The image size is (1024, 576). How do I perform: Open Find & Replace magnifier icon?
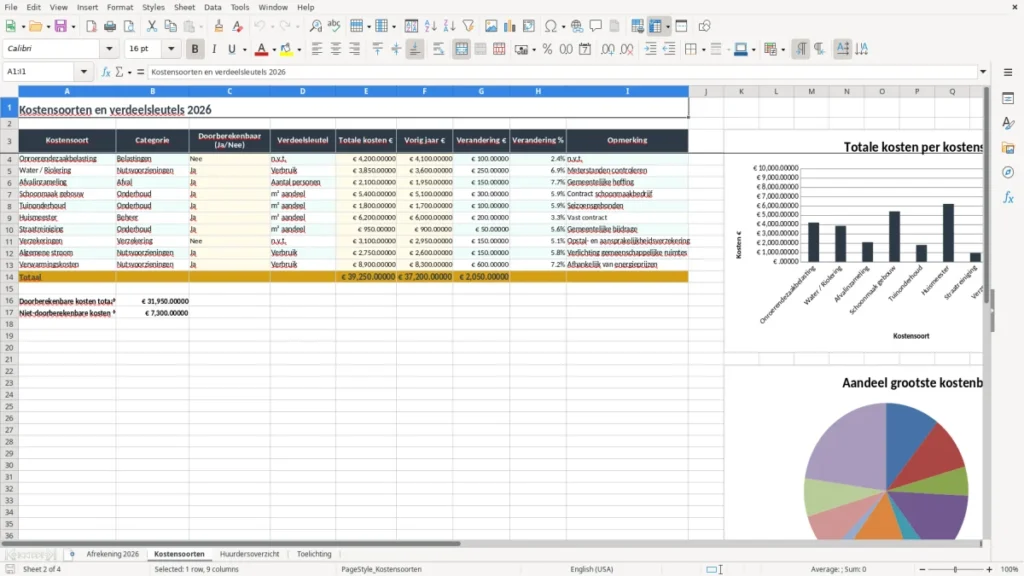click(315, 26)
